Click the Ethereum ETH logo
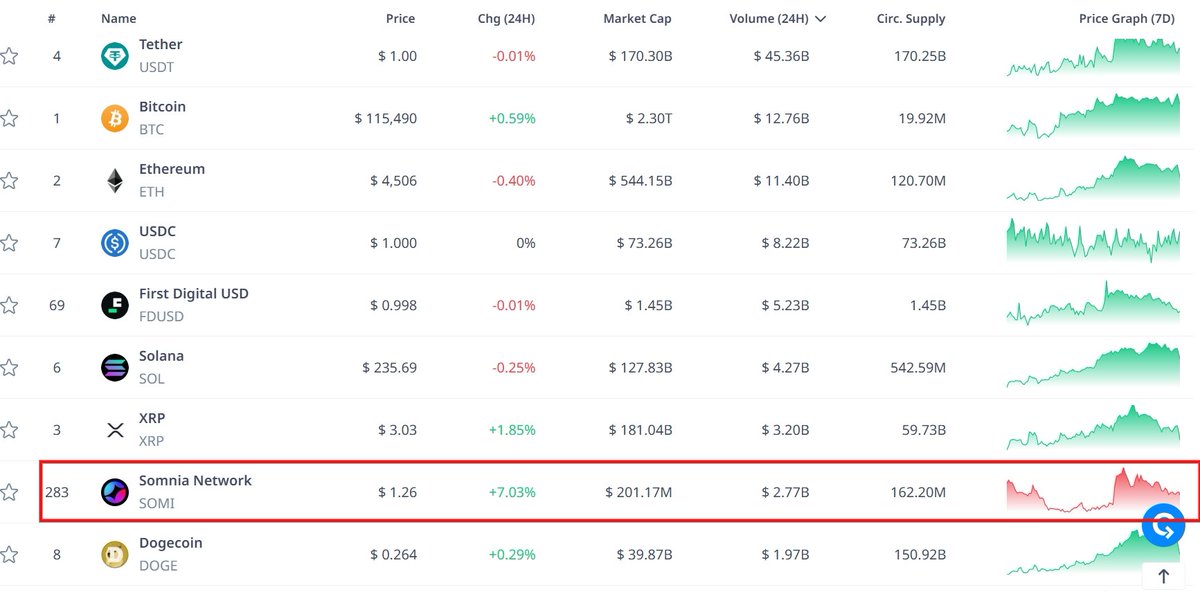This screenshot has height=592, width=1200. tap(114, 180)
